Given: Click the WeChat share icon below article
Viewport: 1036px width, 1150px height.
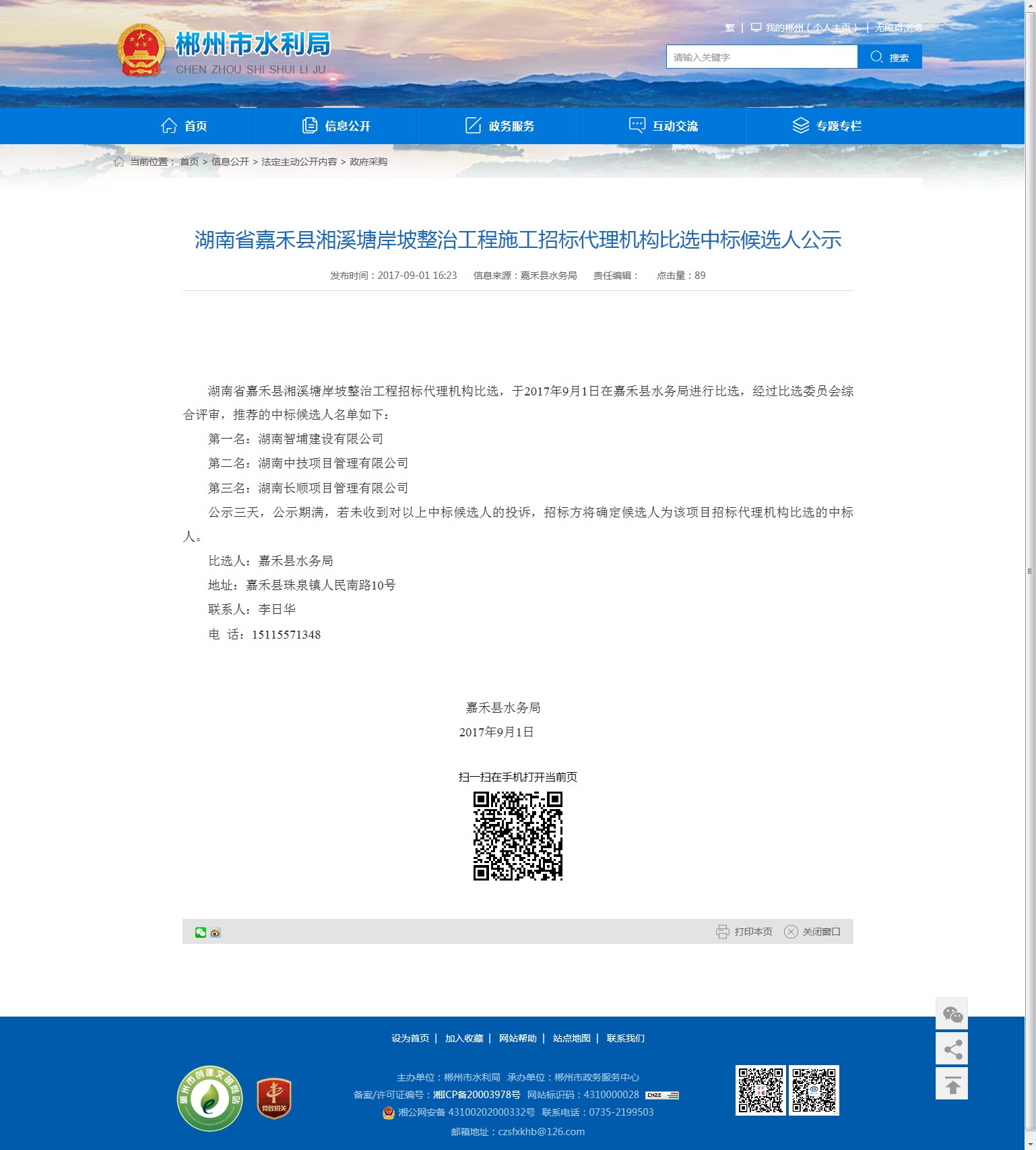Looking at the screenshot, I should click(200, 932).
